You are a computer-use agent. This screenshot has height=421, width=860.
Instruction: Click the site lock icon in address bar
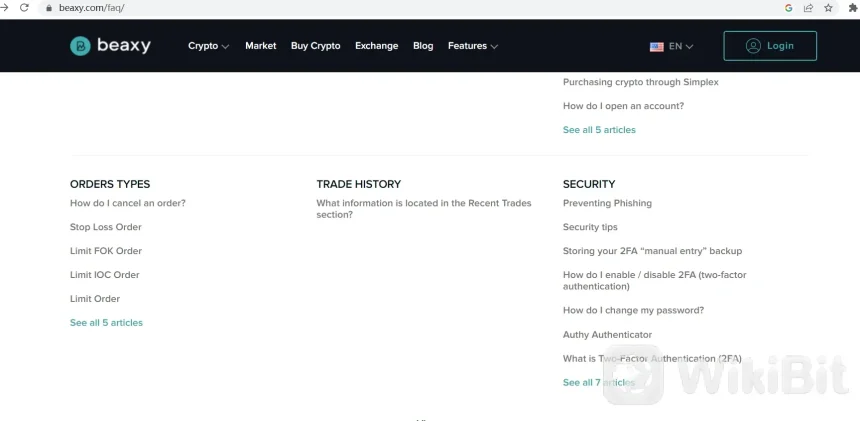pyautogui.click(x=48, y=7)
